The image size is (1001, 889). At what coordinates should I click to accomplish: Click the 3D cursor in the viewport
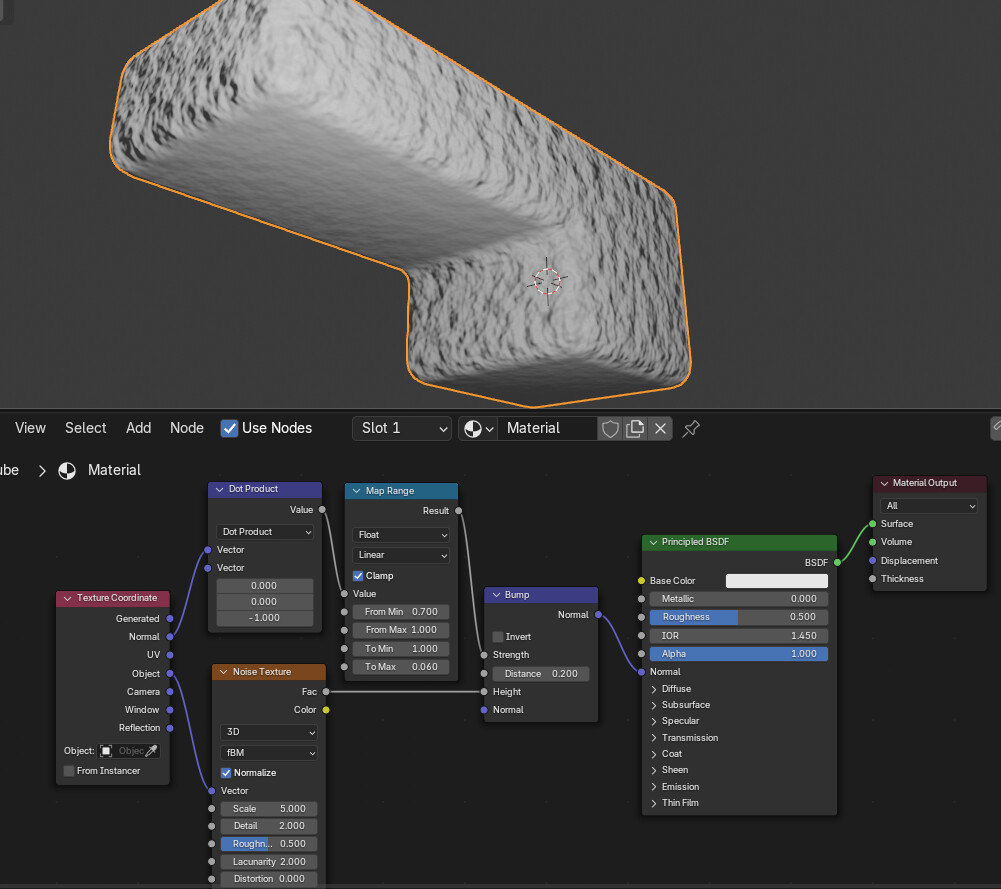tap(547, 281)
